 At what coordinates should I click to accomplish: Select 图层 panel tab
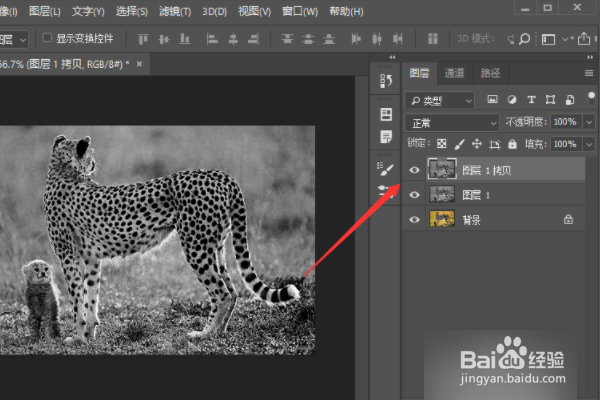coord(419,73)
